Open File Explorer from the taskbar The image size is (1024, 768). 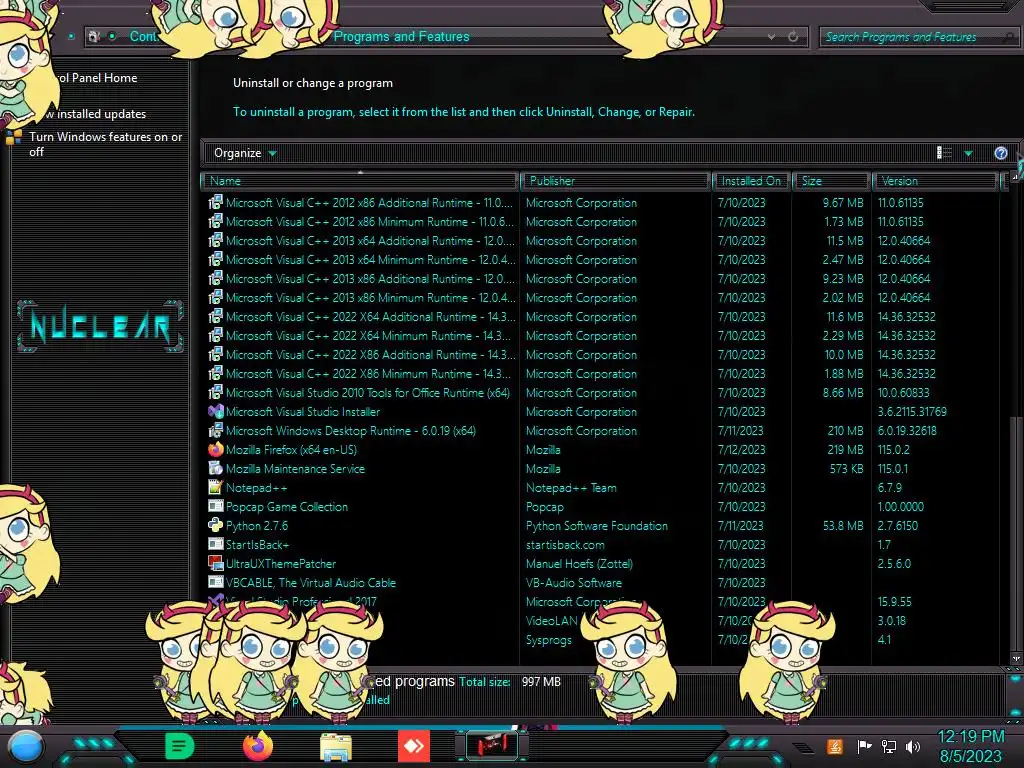[336, 747]
